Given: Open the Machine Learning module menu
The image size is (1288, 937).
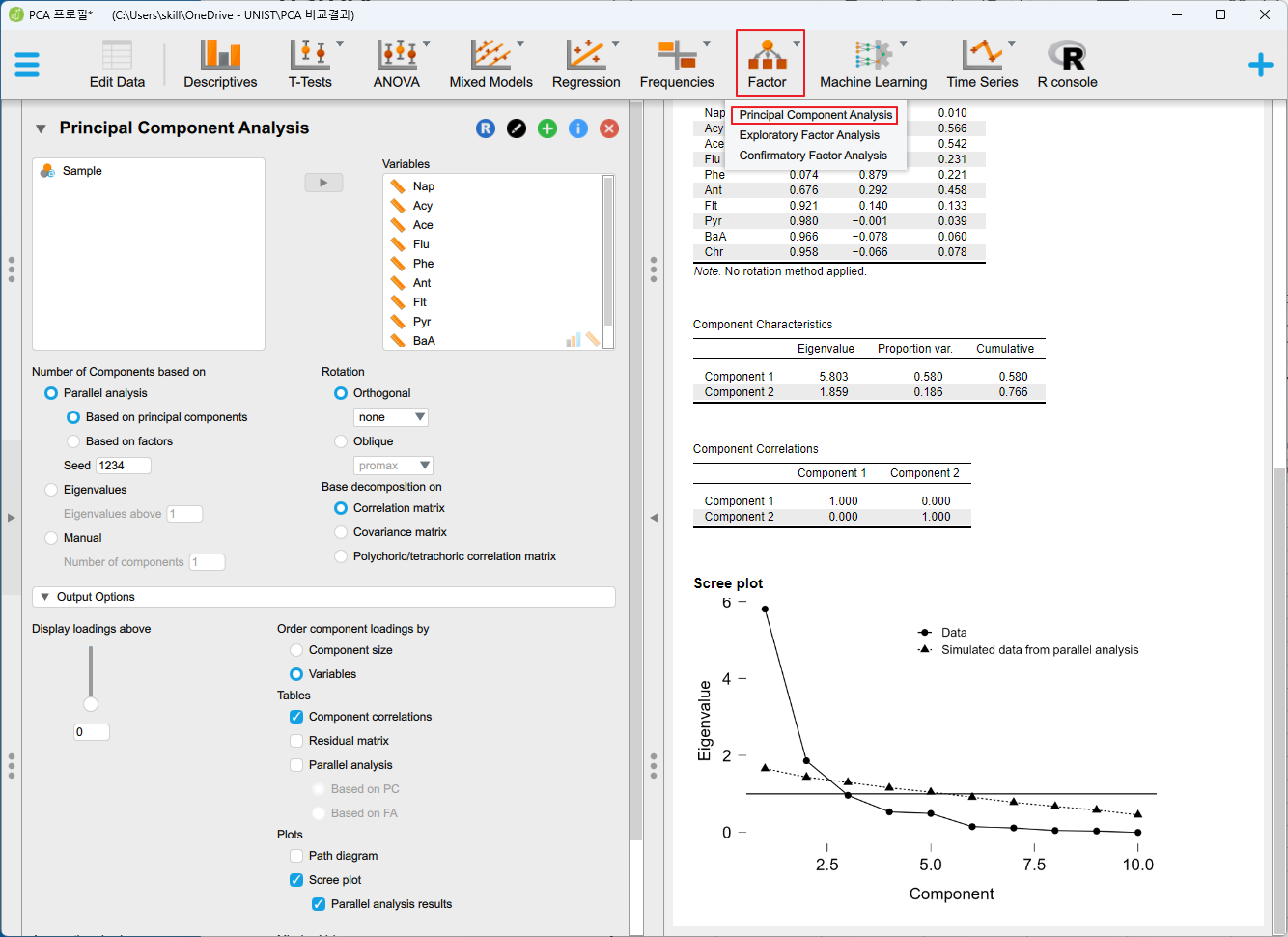Looking at the screenshot, I should pos(873,65).
